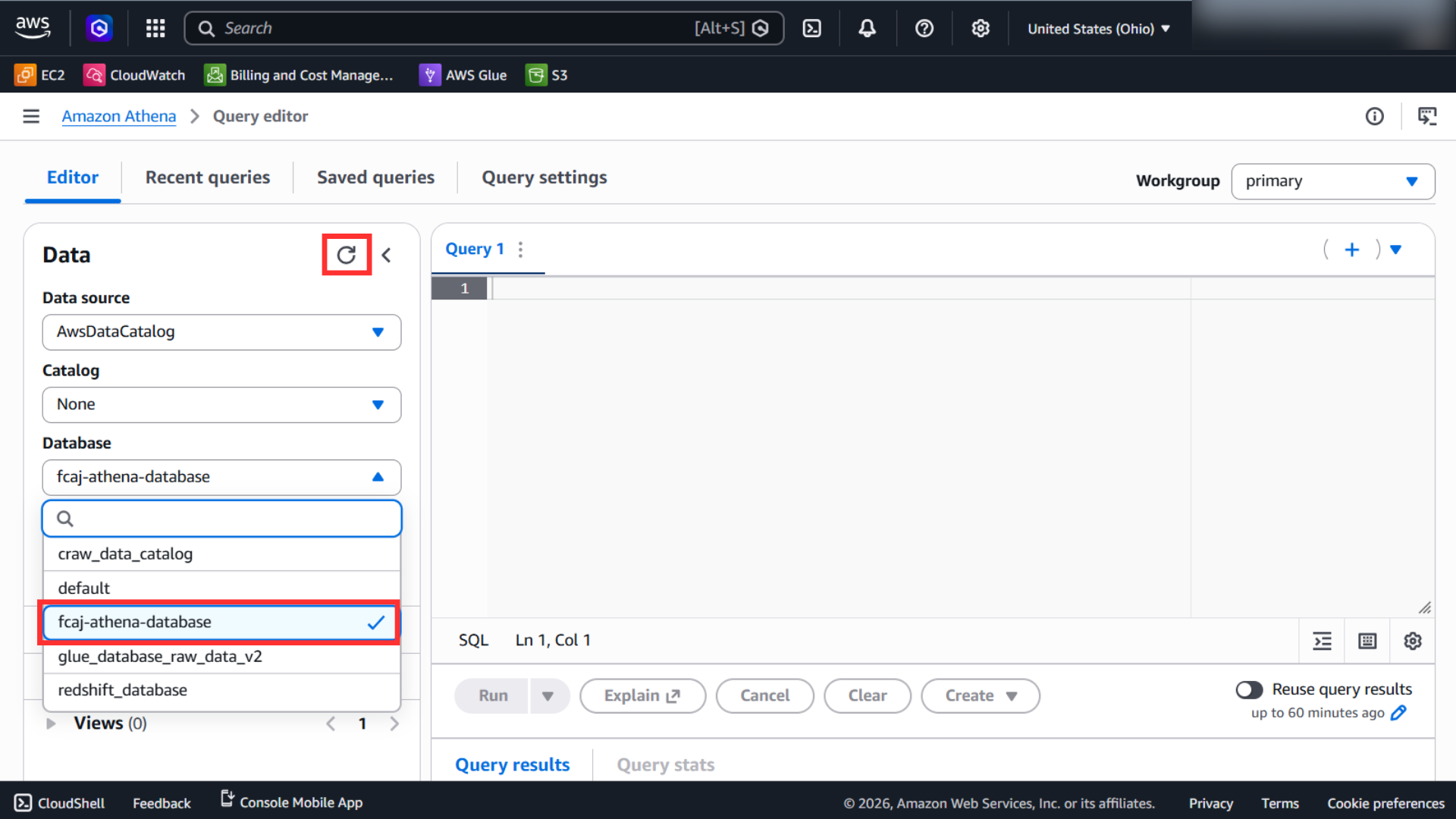Open Terms link in footer
The width and height of the screenshot is (1456, 819).
[x=1279, y=803]
